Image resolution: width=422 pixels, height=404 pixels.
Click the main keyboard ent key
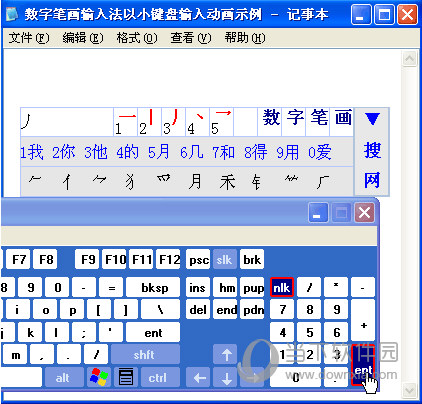pyautogui.click(x=153, y=332)
